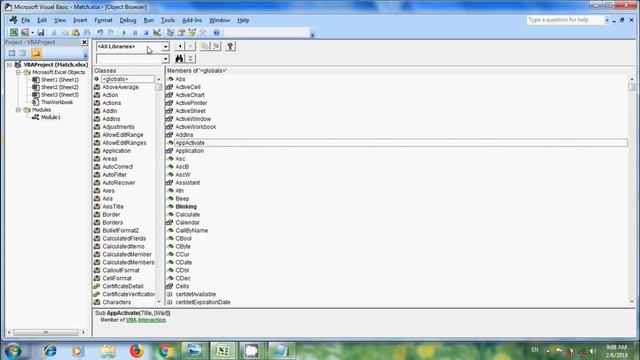Click Members list scroll down arrow
640x360 pixels.
click(632, 302)
